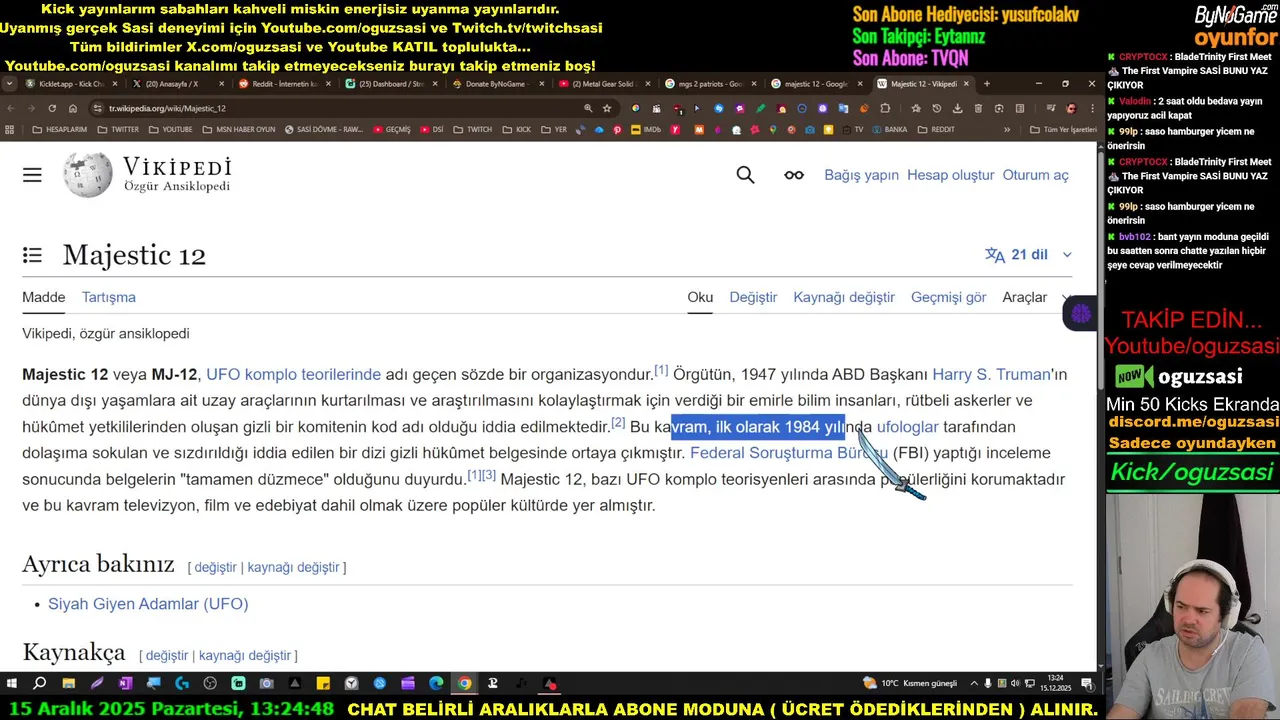Select the Geçmişi gör history tab
The height and width of the screenshot is (720, 1280).
click(949, 297)
